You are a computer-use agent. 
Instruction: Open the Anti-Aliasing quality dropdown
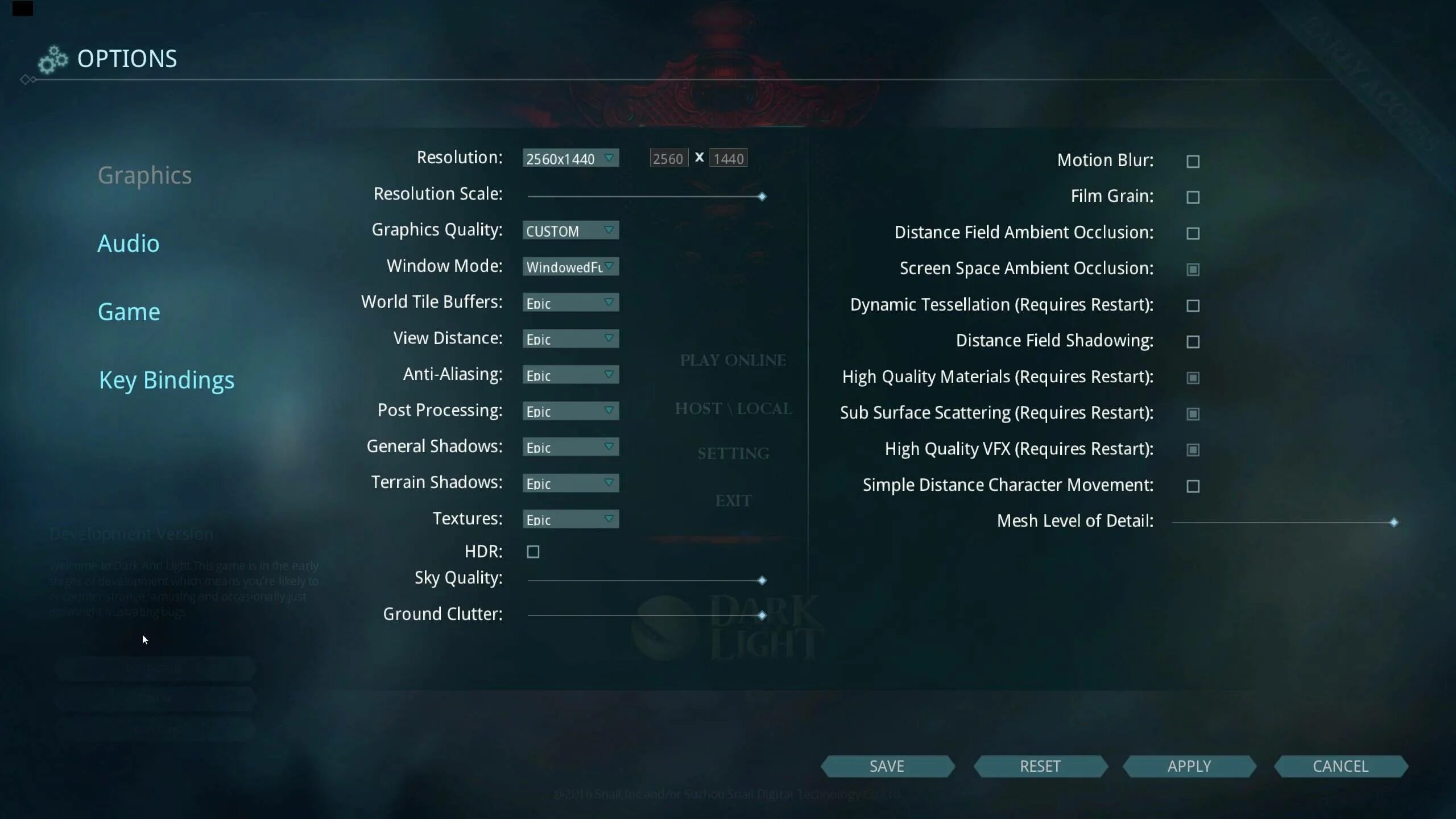pos(570,375)
